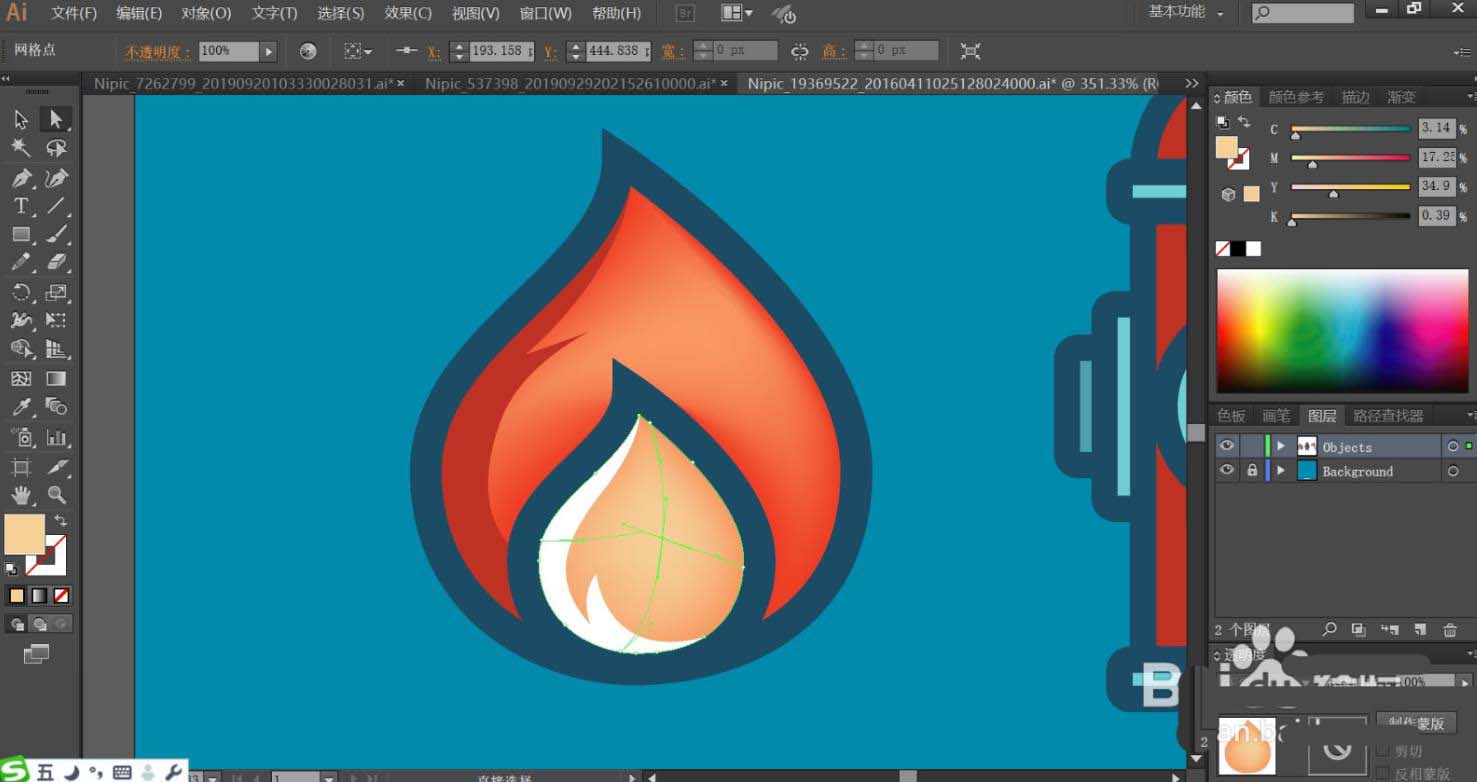This screenshot has width=1477, height=782.
Task: Select the Symbol Sprayer tool
Action: (x=21, y=437)
